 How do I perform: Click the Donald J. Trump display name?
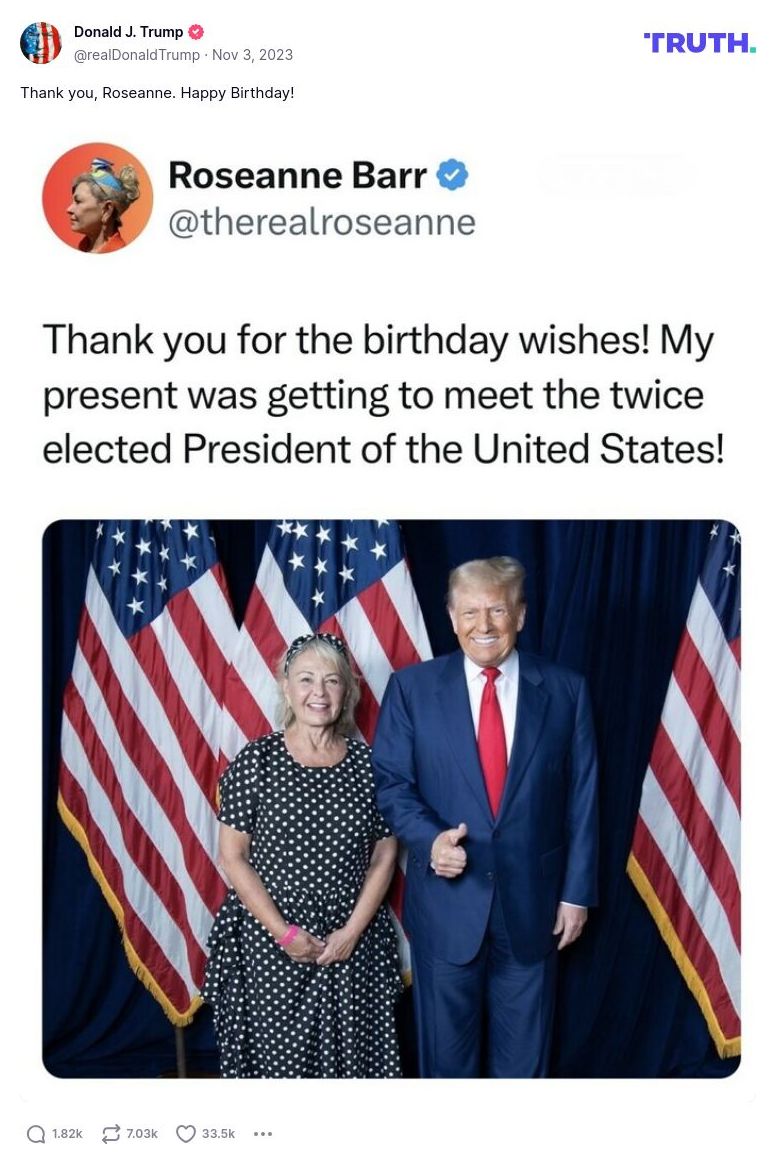point(131,31)
